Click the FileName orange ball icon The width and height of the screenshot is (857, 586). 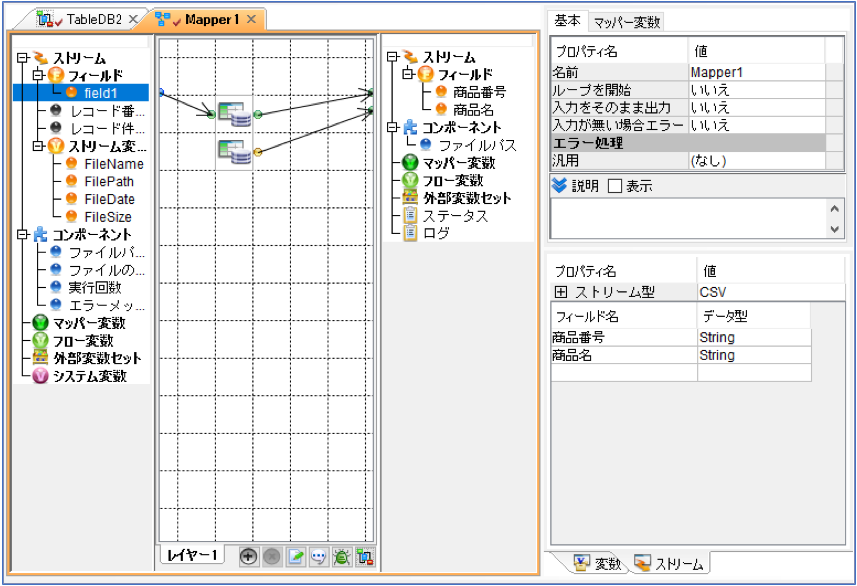click(x=71, y=163)
